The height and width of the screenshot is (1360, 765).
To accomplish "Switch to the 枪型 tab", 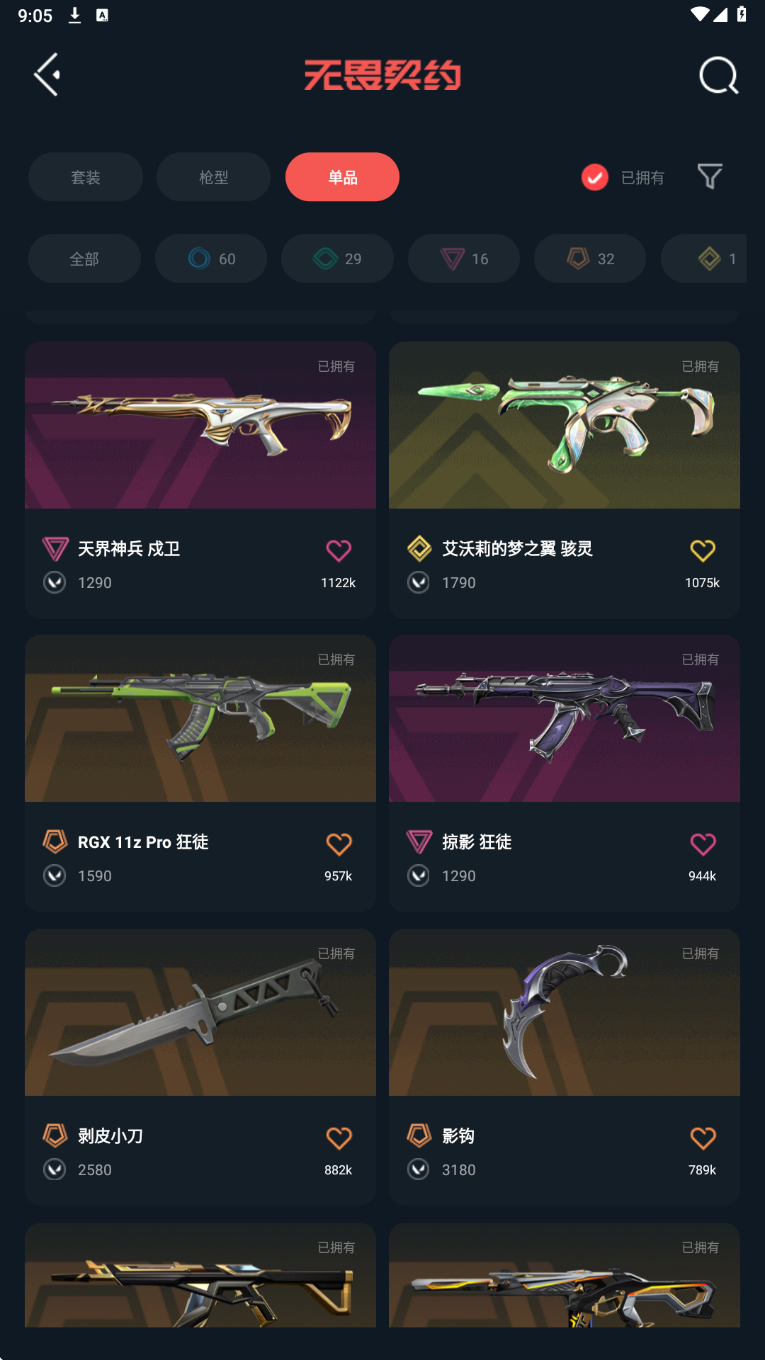I will click(214, 177).
